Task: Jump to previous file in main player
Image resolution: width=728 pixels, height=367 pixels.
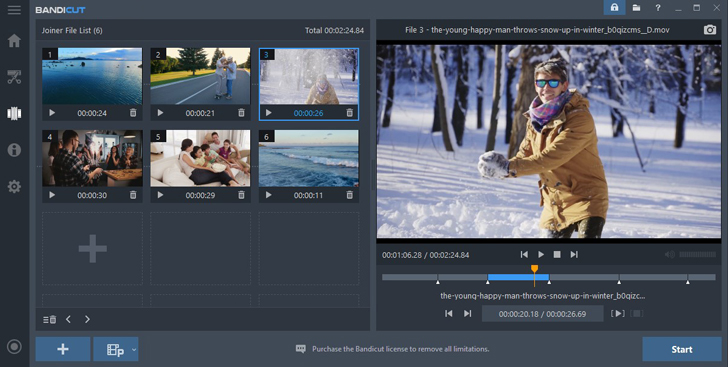Action: (x=524, y=254)
